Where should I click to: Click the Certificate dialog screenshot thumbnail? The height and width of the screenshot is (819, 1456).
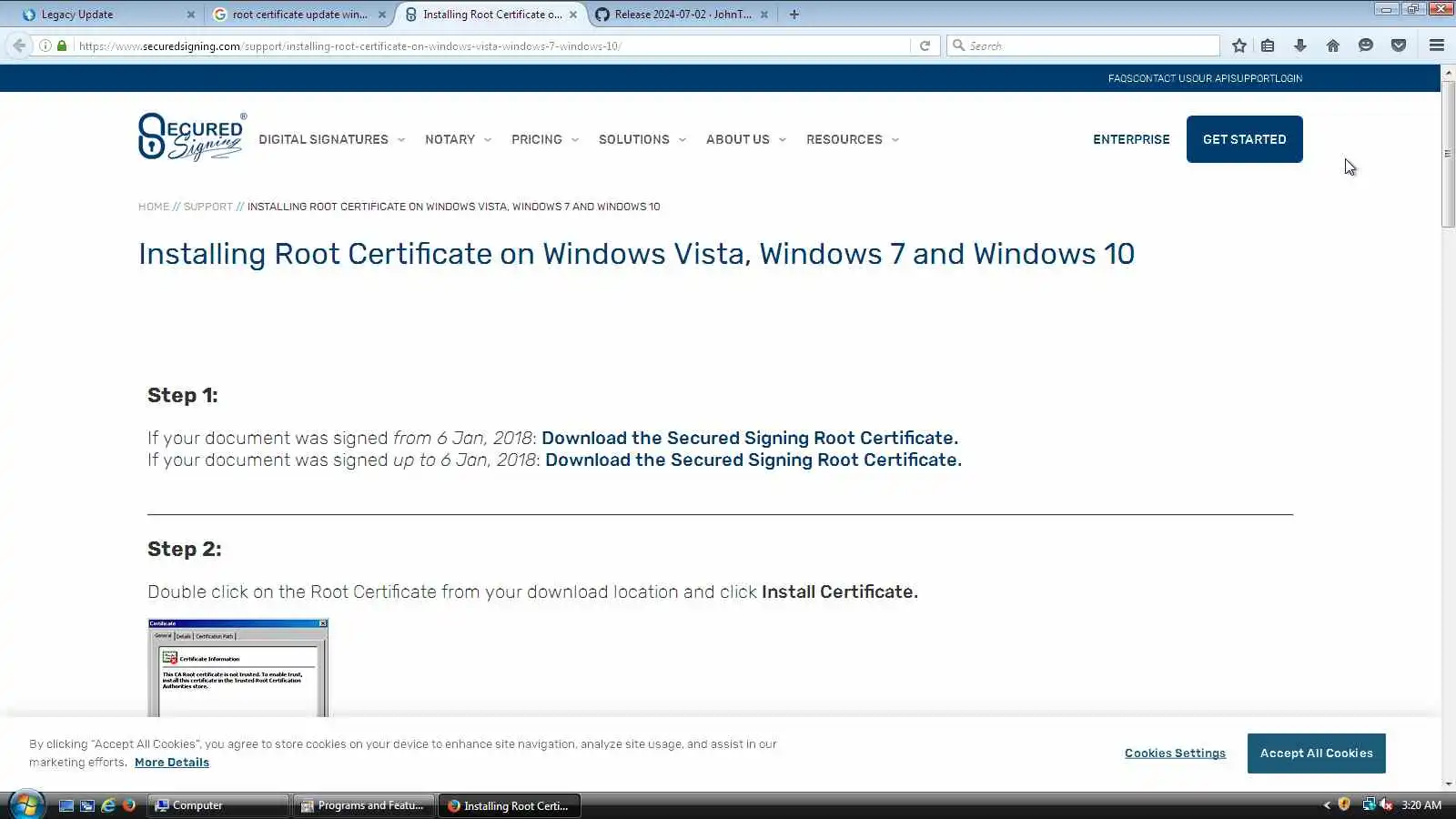pyautogui.click(x=238, y=668)
